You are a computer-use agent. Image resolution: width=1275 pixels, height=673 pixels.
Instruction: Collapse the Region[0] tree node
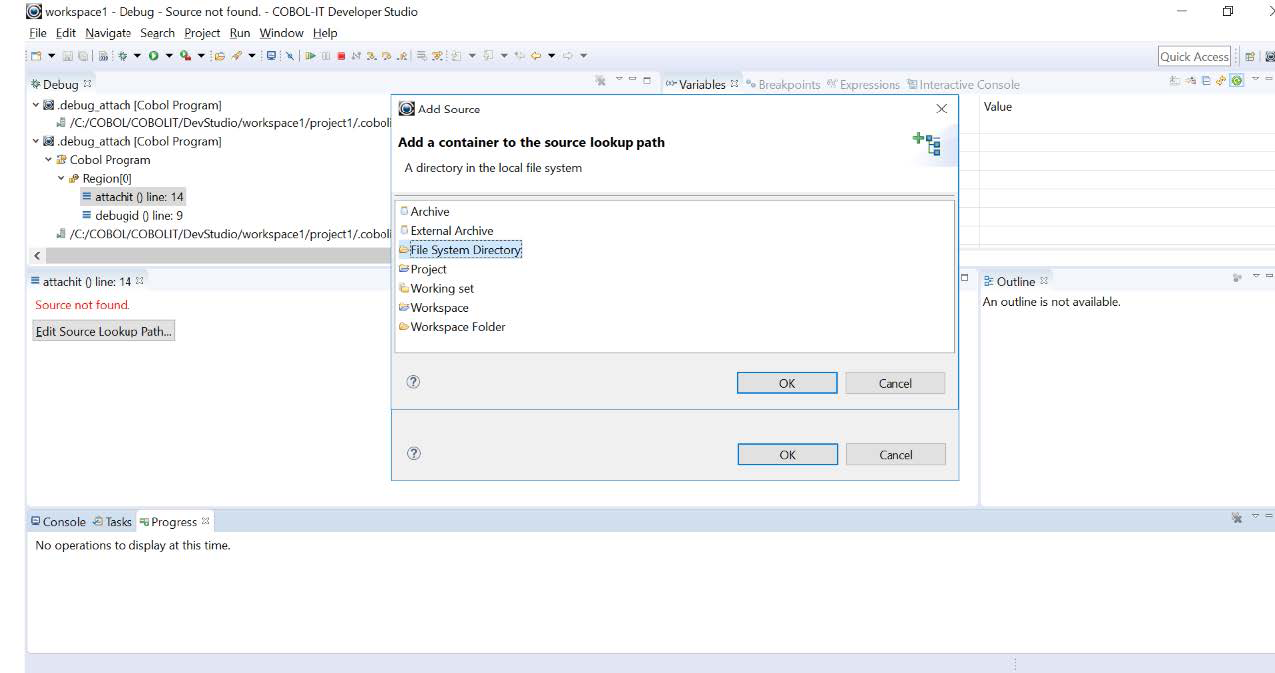point(61,178)
